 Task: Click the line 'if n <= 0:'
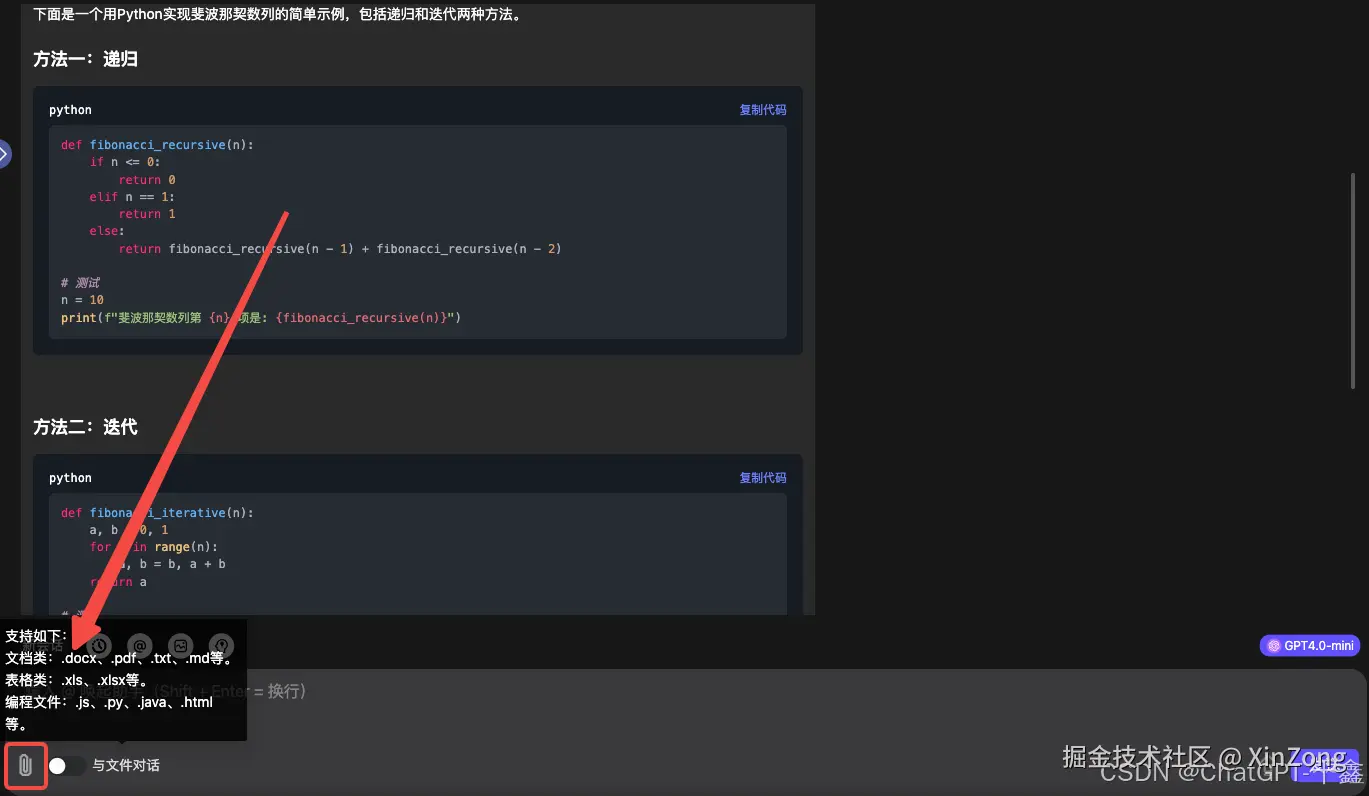click(x=125, y=162)
